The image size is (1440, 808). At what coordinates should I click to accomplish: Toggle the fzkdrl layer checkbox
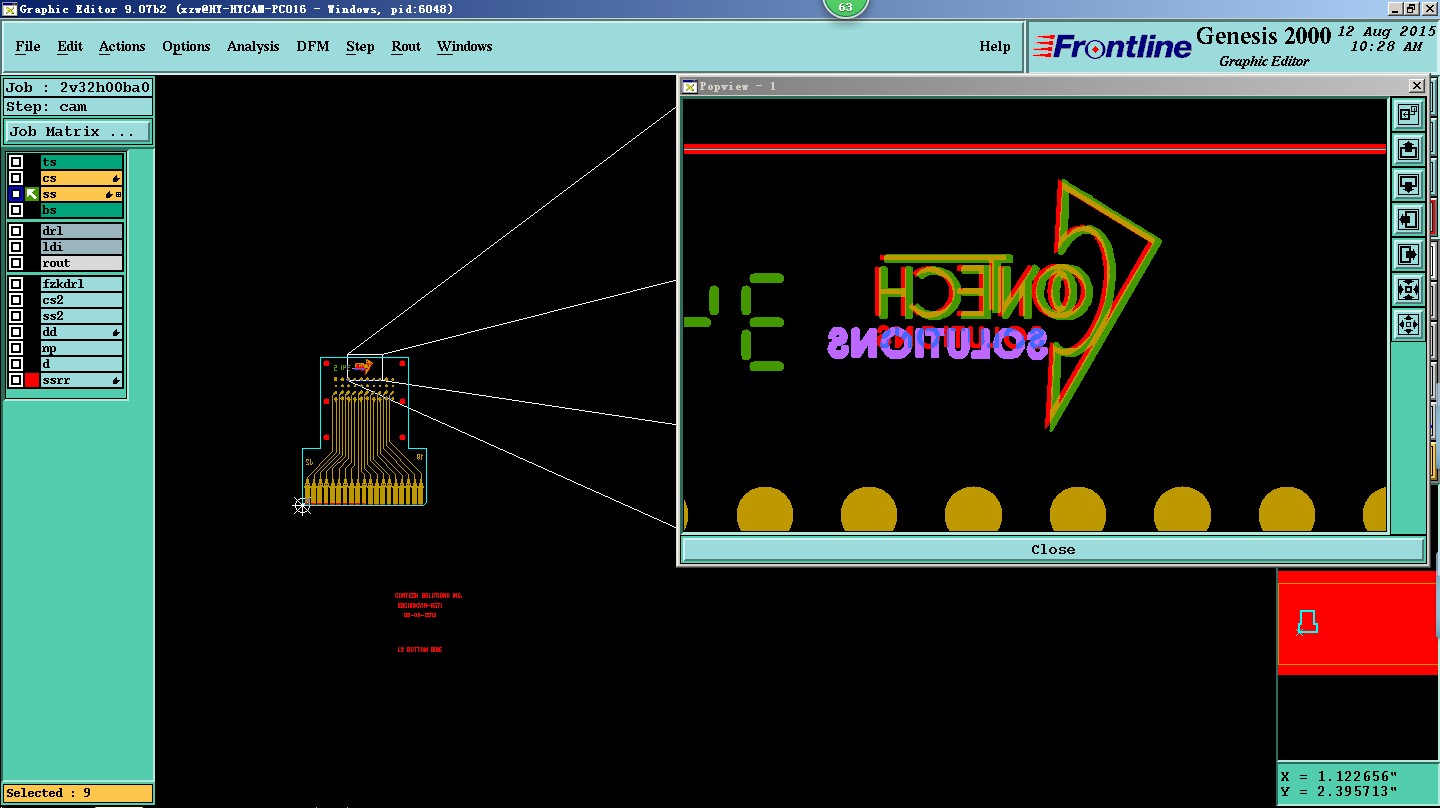point(16,284)
